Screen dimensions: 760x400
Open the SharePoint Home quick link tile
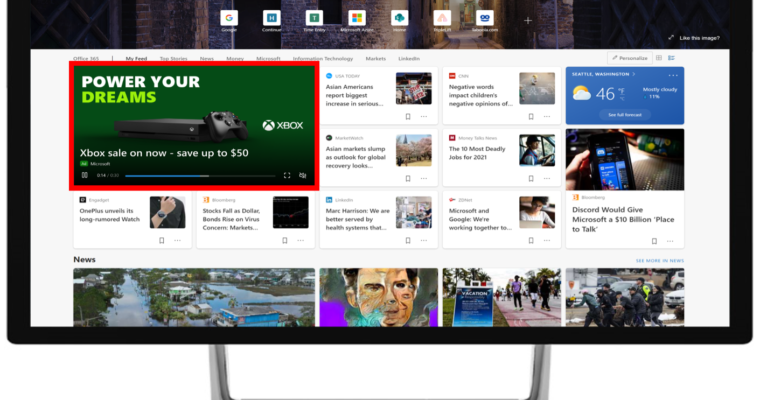[x=399, y=18]
